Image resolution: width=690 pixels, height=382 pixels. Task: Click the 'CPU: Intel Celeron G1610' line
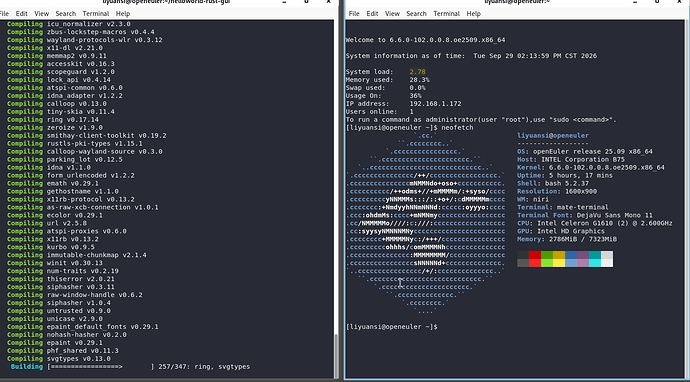[x=595, y=223]
